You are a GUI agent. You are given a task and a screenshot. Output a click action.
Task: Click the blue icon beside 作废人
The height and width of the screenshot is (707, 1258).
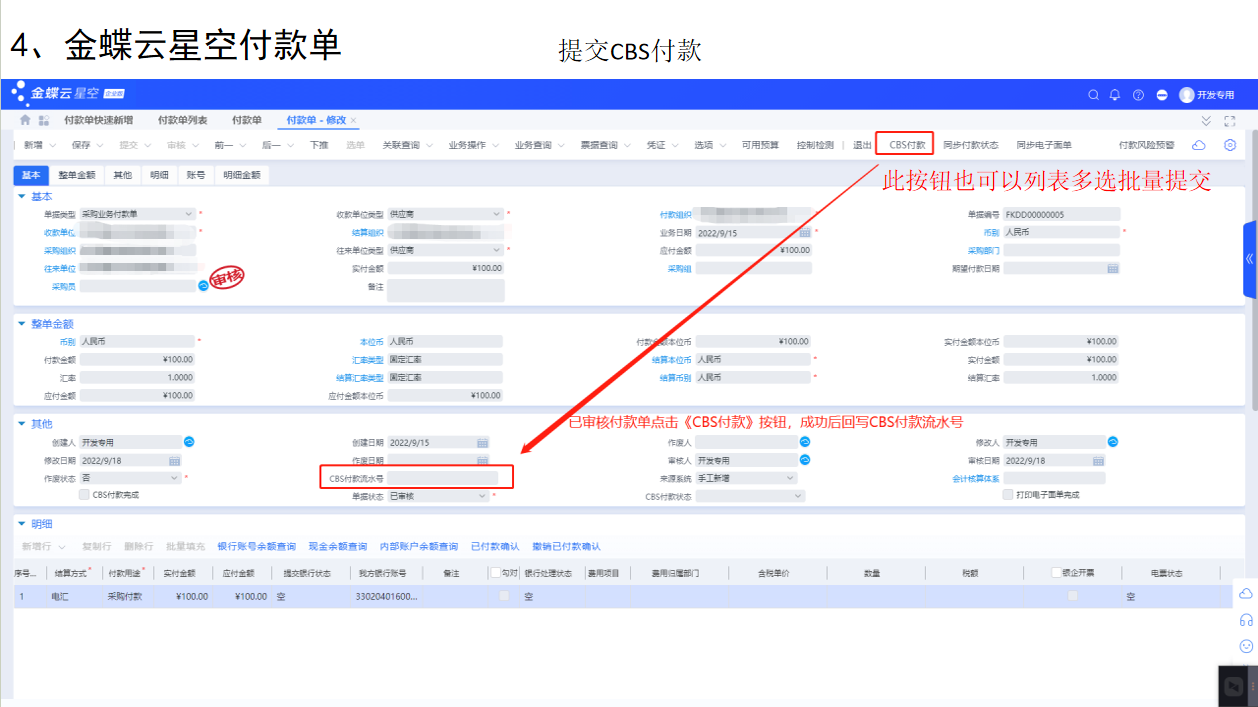(x=804, y=442)
